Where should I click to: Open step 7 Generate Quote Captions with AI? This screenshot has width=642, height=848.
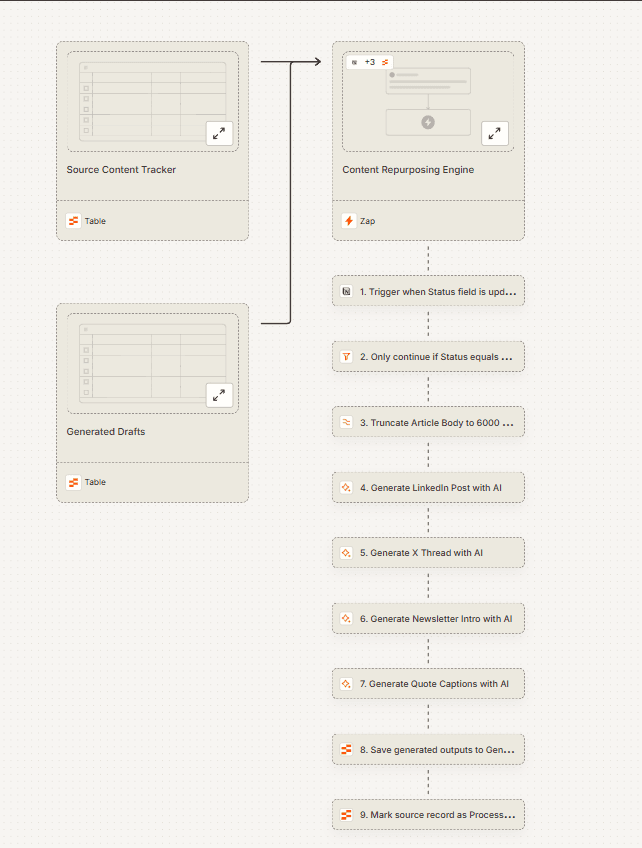click(428, 684)
